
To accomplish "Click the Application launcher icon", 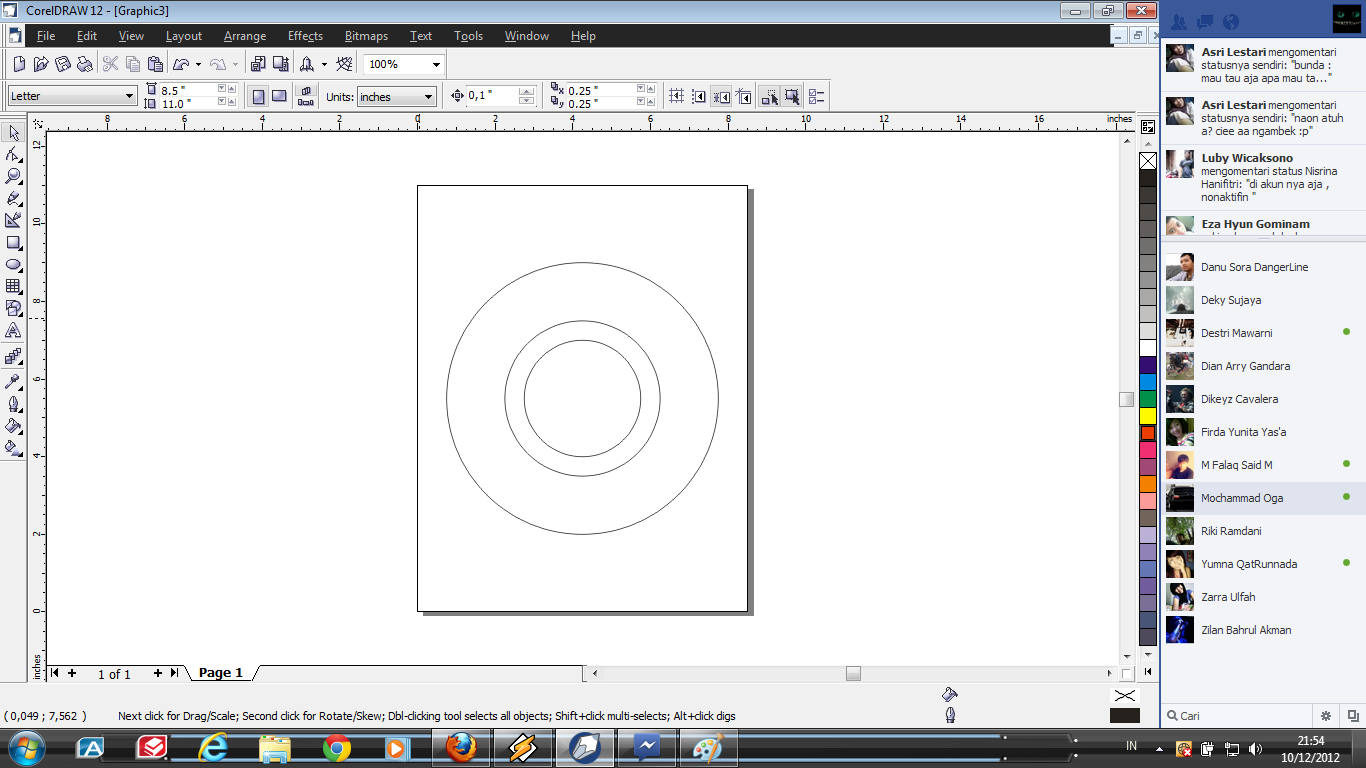I will [307, 64].
